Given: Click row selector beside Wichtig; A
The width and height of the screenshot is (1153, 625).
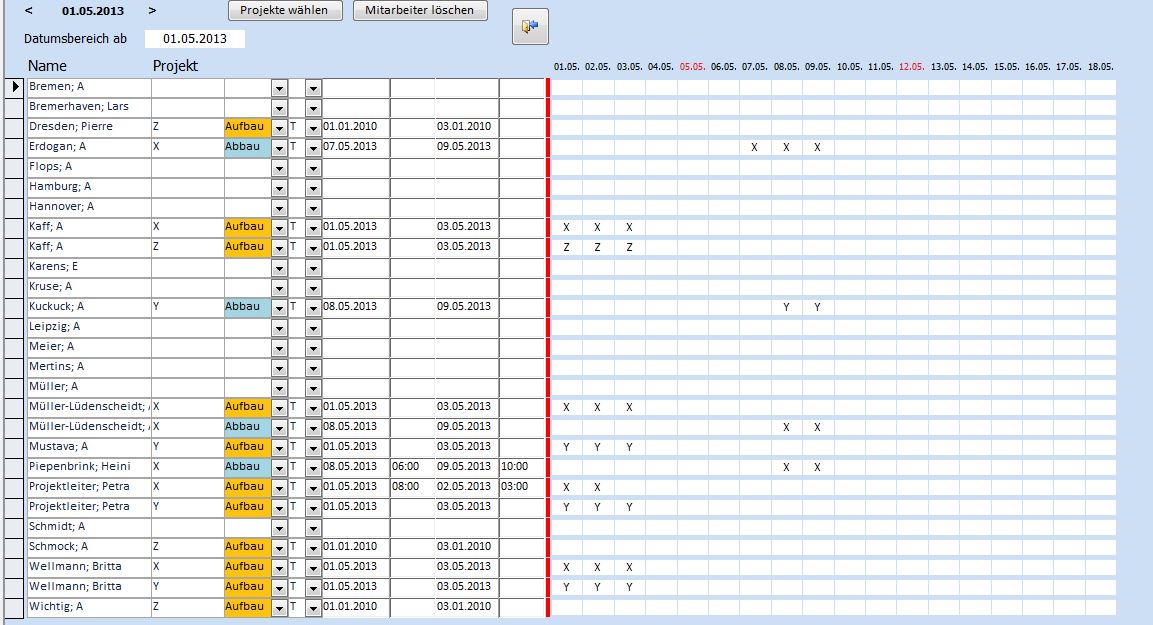Looking at the screenshot, I should point(15,607).
